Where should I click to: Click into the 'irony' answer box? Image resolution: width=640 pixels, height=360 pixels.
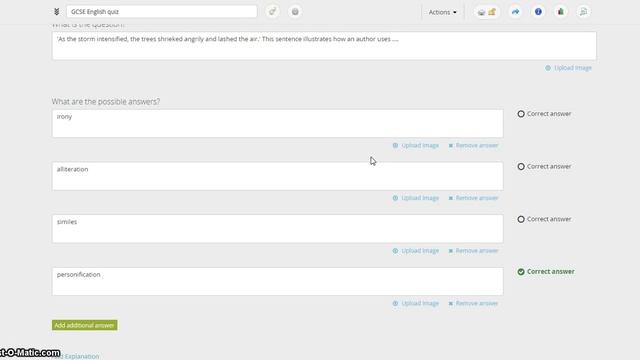pos(278,123)
